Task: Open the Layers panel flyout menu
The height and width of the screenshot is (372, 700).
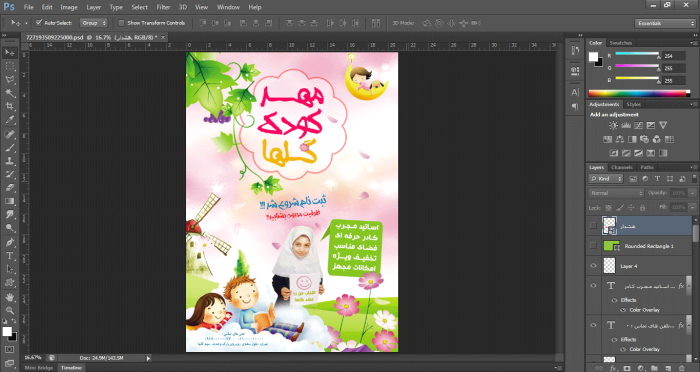Action: pos(695,167)
